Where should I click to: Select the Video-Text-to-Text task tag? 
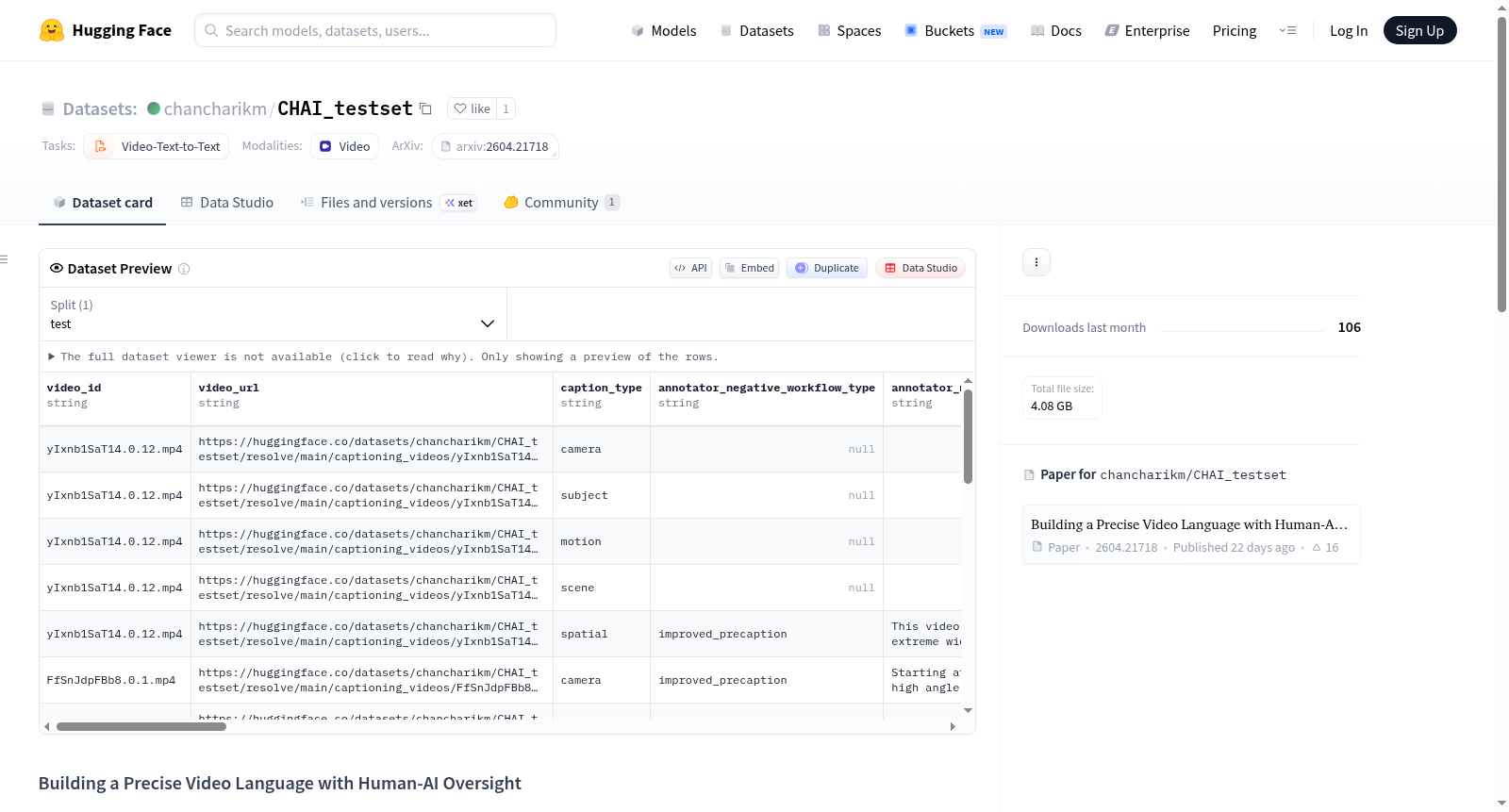click(x=157, y=146)
